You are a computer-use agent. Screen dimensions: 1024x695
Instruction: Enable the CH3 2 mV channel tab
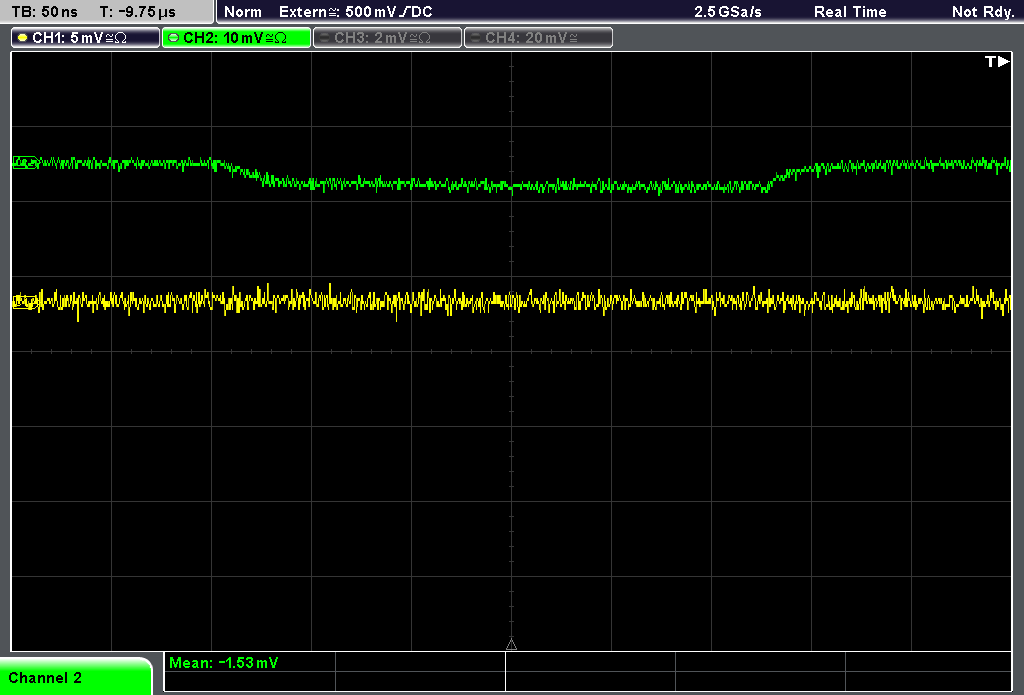click(x=387, y=38)
